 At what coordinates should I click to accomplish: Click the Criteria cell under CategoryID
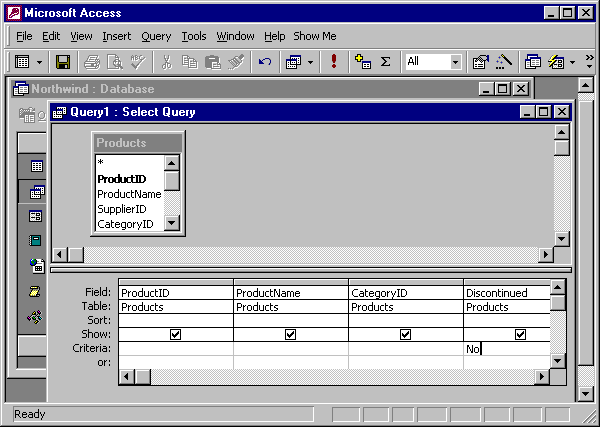click(405, 349)
